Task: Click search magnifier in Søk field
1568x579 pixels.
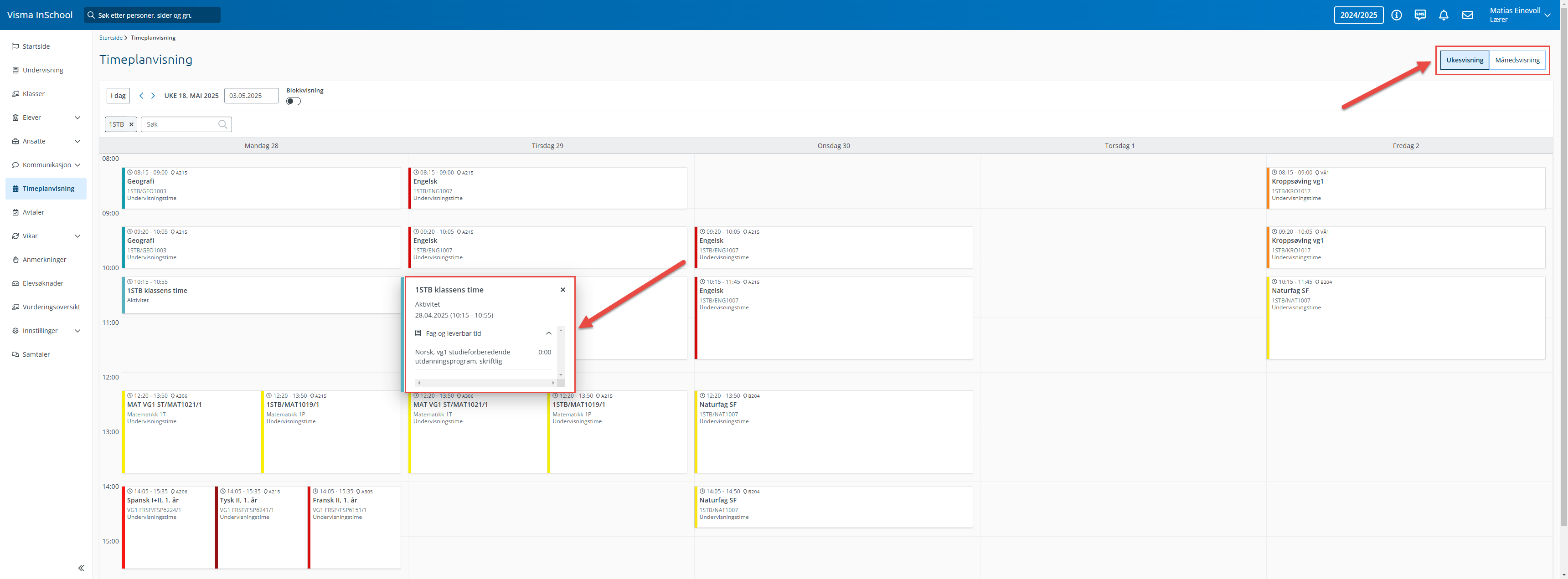Action: point(223,124)
